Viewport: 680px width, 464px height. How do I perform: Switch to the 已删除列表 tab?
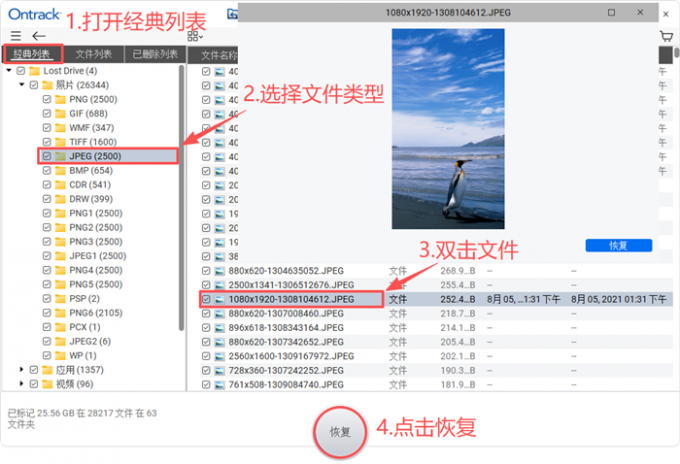coord(155,54)
